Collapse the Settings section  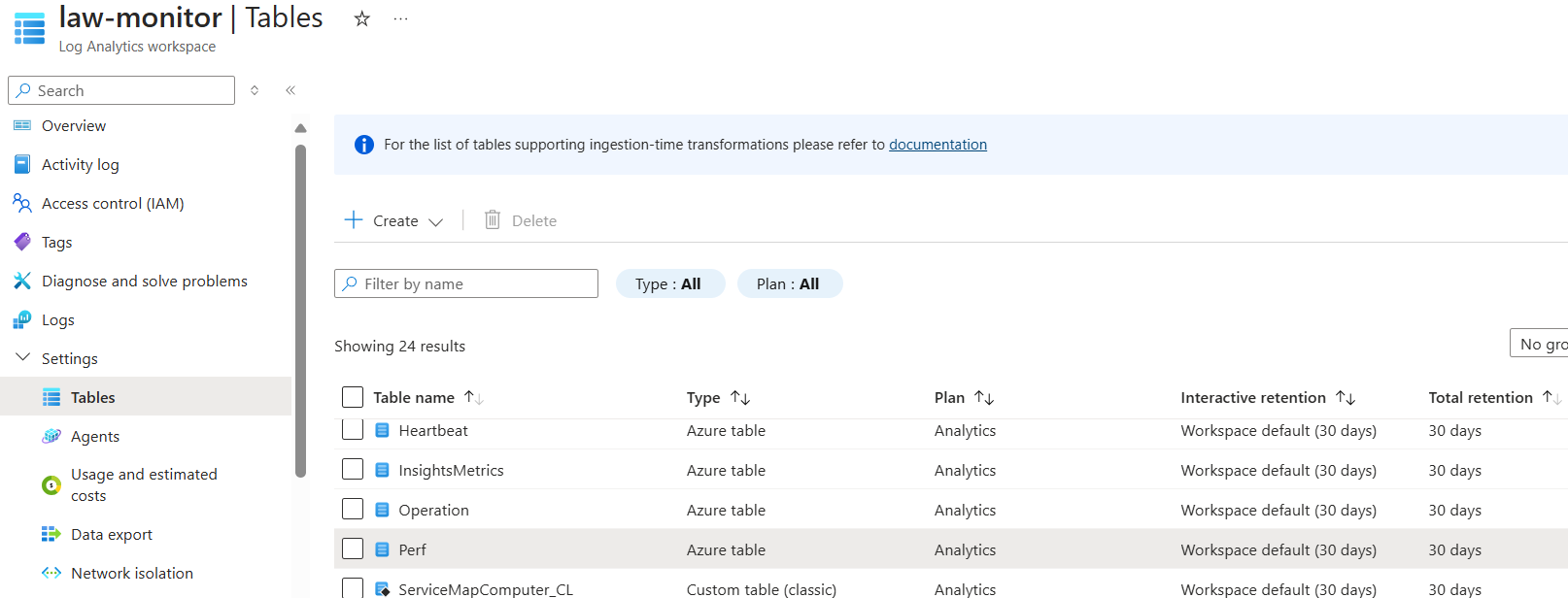click(23, 357)
